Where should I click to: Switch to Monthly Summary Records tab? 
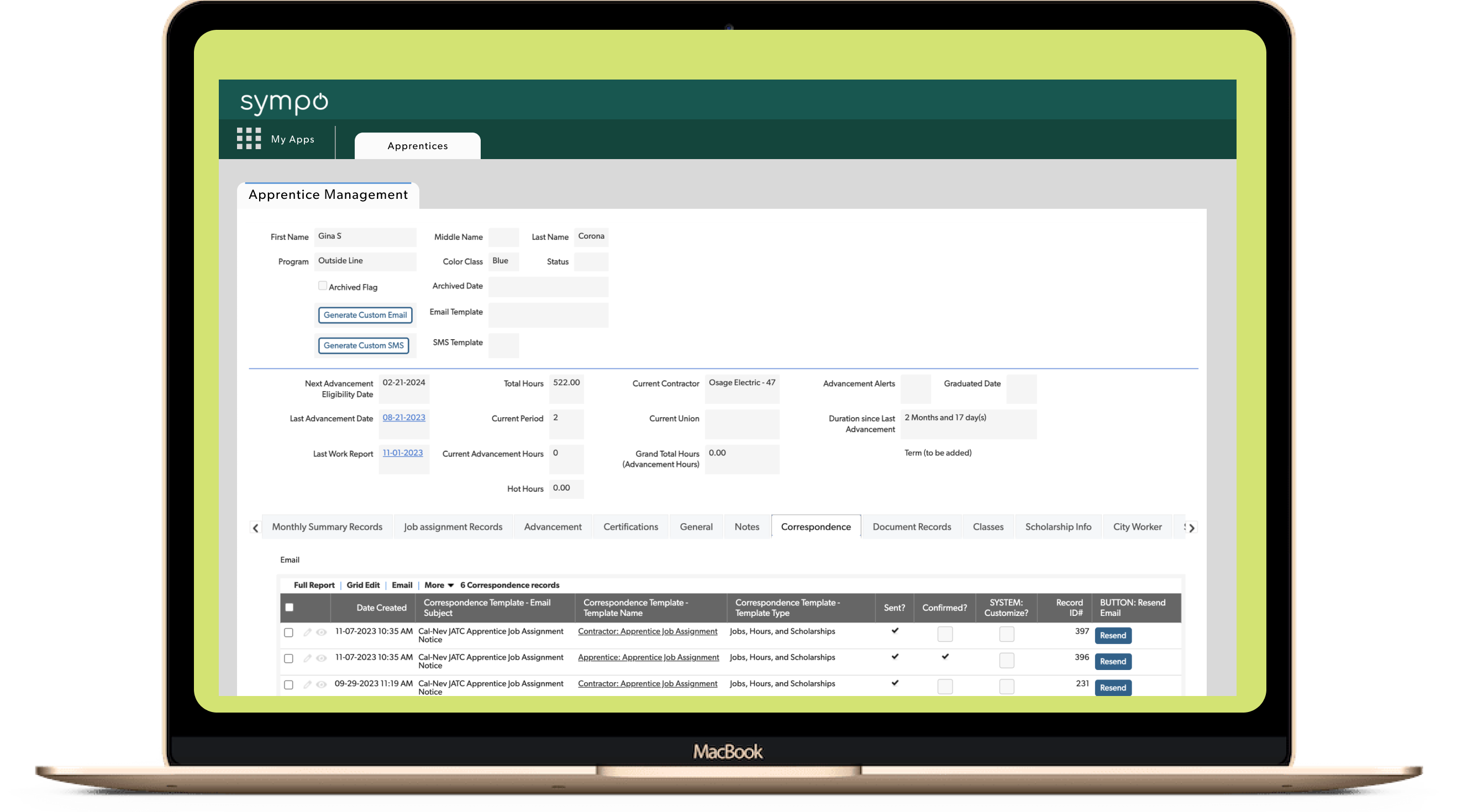click(327, 526)
